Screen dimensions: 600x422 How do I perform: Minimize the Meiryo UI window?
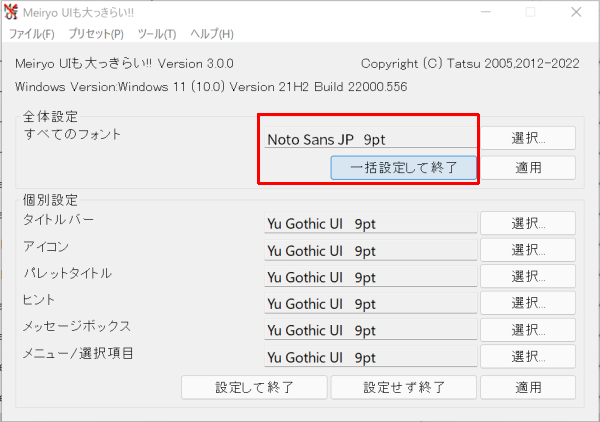[x=486, y=12]
